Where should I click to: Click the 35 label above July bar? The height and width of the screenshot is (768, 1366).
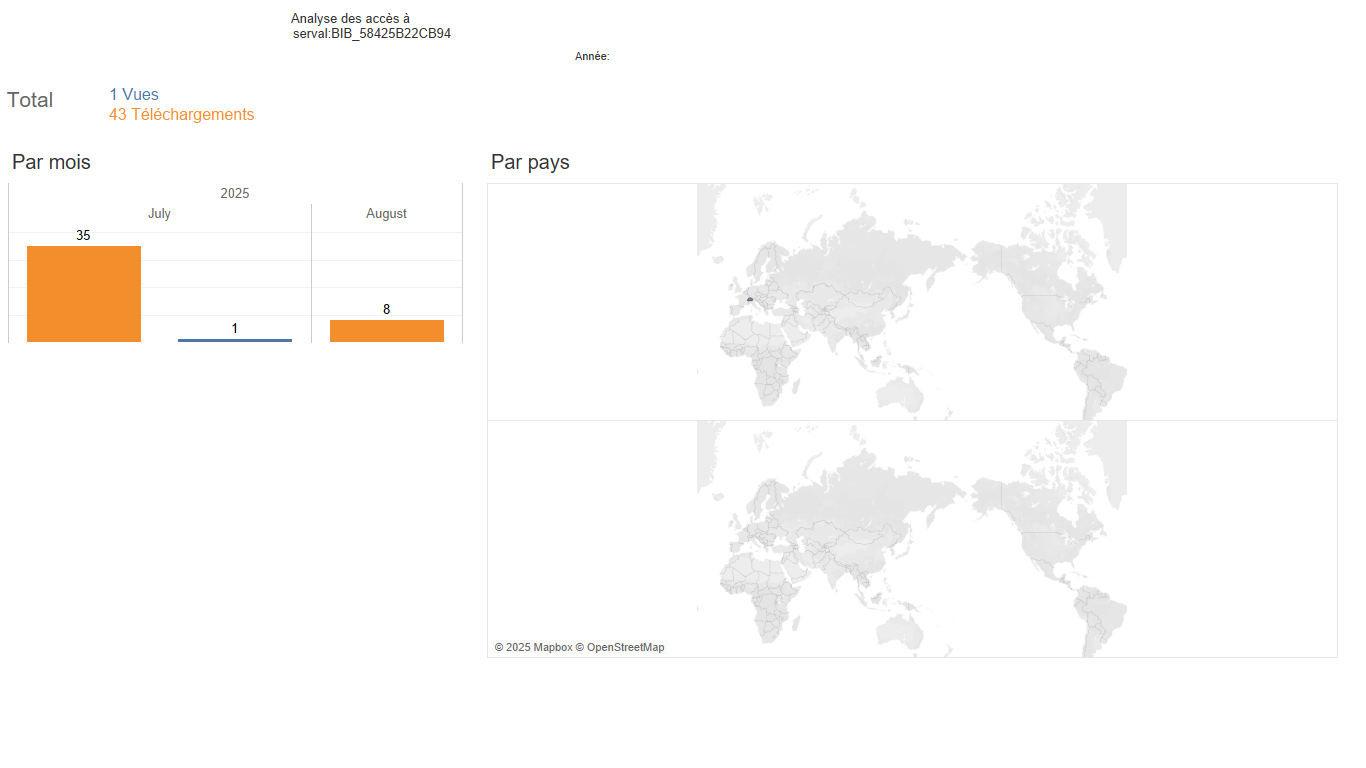pos(83,236)
